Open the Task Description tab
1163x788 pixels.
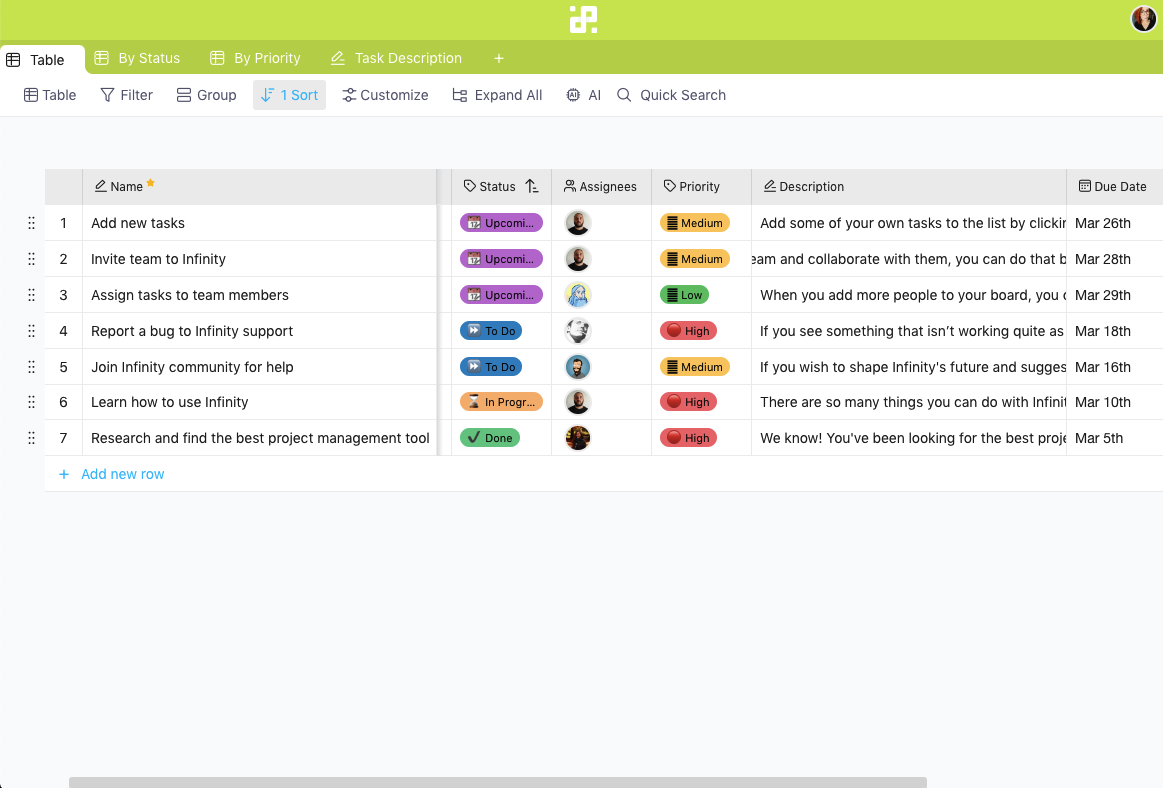coord(396,58)
